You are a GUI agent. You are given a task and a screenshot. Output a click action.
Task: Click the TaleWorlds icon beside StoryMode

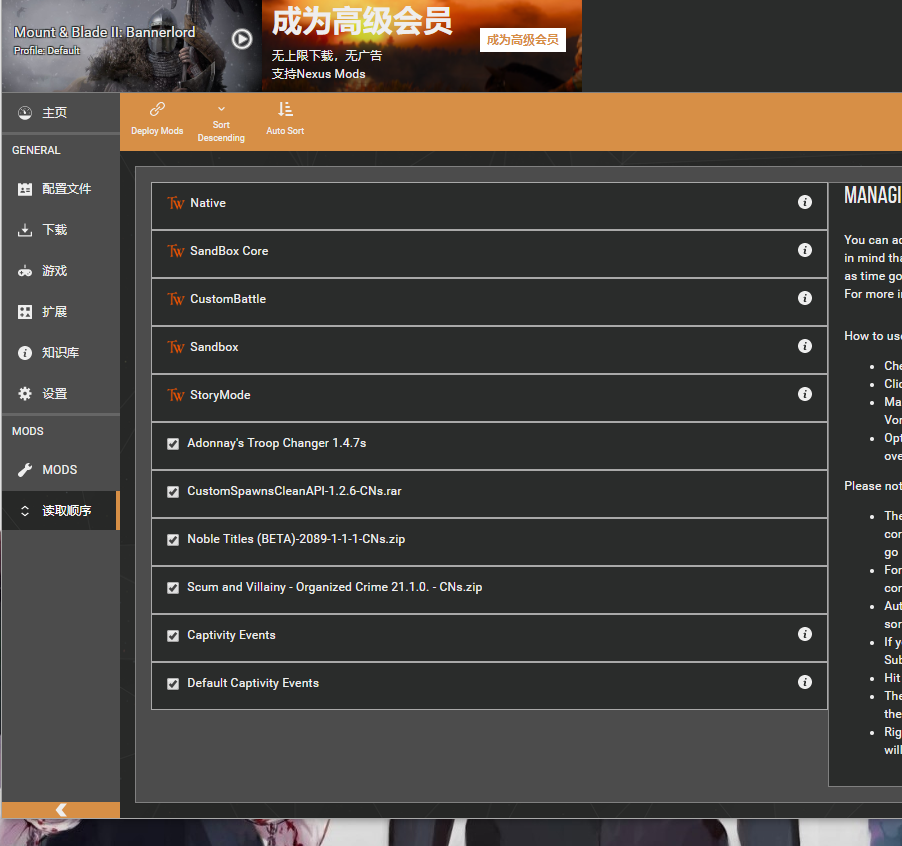click(x=175, y=395)
